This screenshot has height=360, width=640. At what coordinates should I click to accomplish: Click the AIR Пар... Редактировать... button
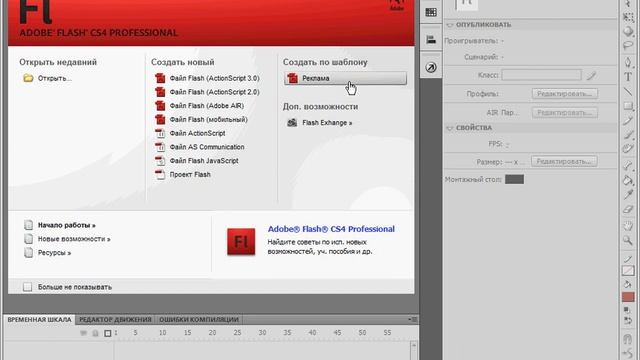point(564,113)
